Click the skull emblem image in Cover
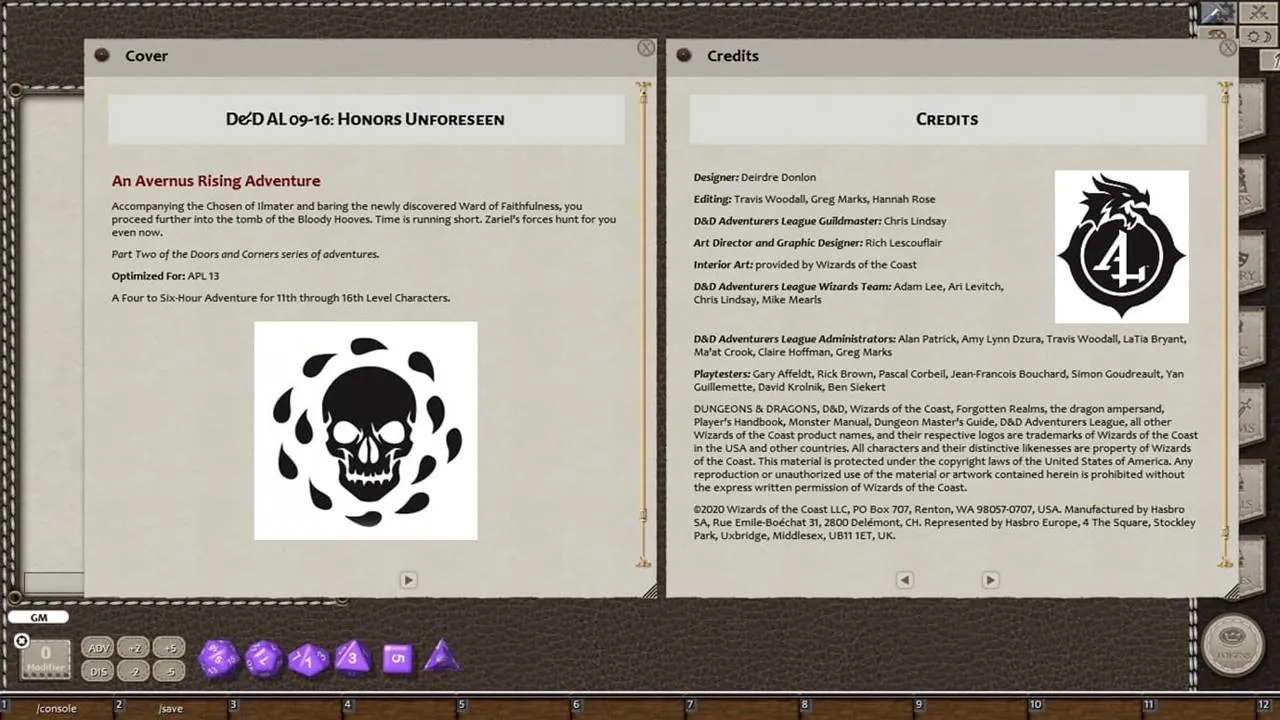 tap(366, 430)
